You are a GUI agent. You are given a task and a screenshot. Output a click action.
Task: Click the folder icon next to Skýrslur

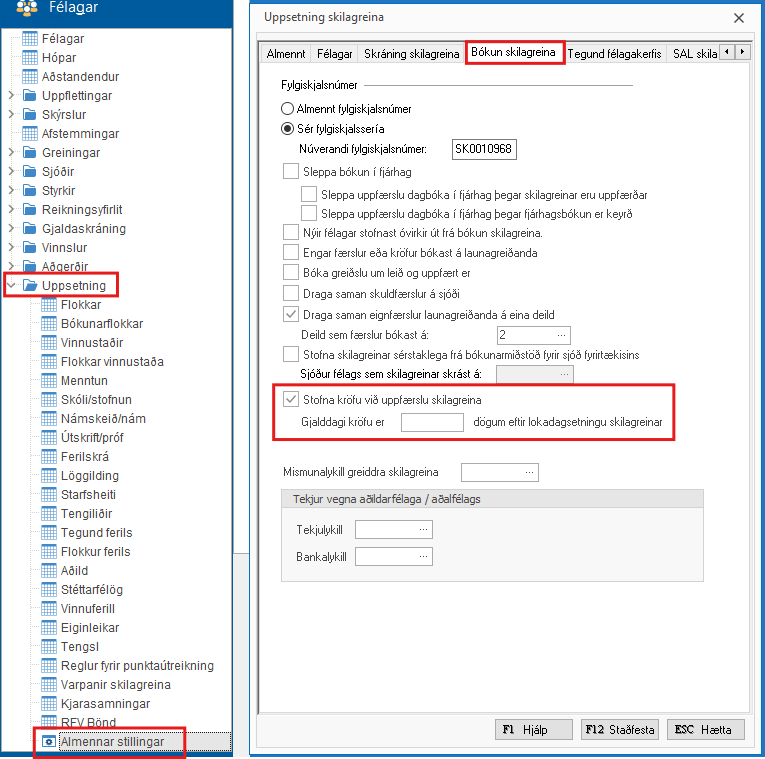coord(30,115)
